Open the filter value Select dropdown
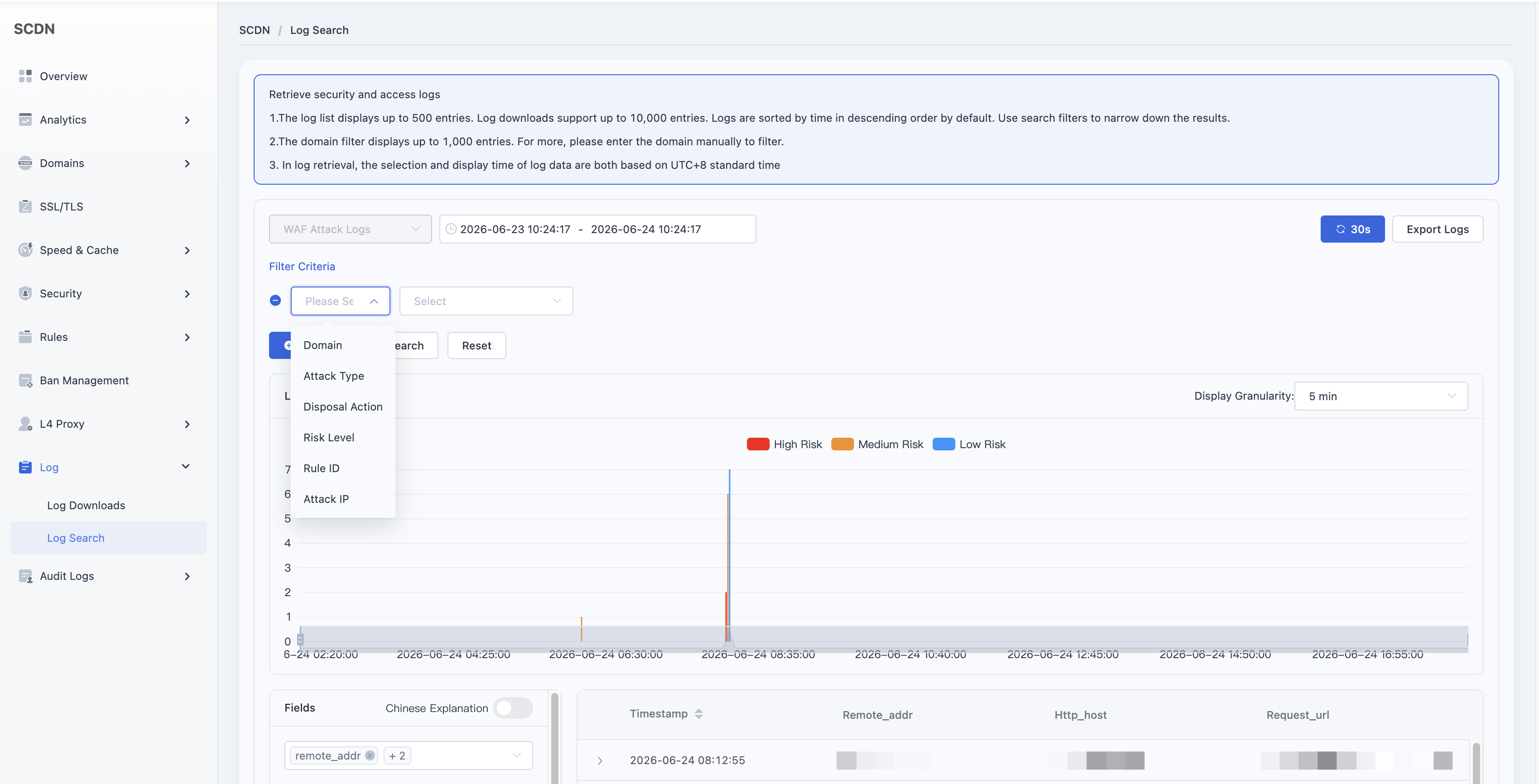 click(x=486, y=301)
